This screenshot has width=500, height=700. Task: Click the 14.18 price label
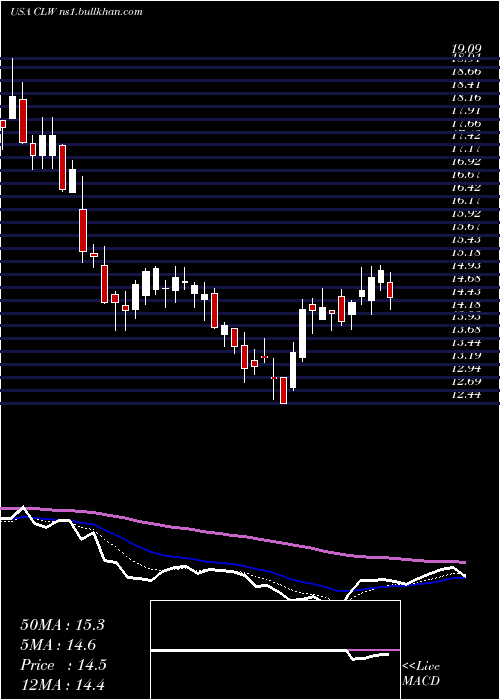(x=466, y=304)
